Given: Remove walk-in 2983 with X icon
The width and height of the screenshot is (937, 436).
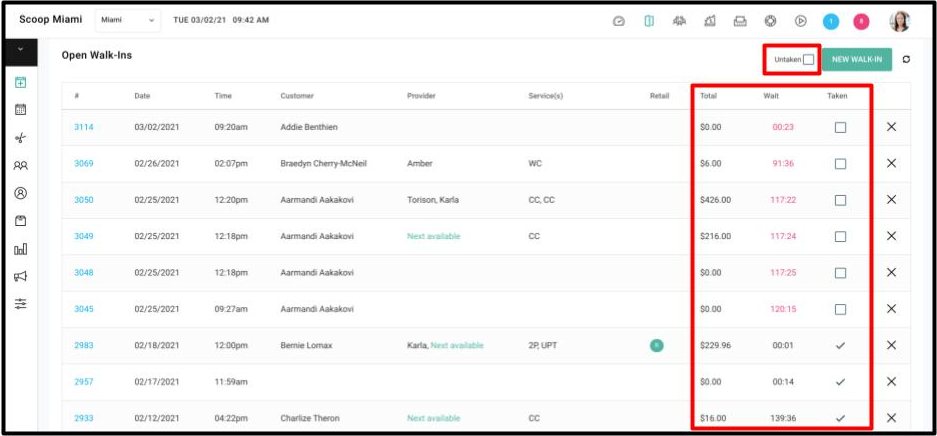Looking at the screenshot, I should 891,345.
